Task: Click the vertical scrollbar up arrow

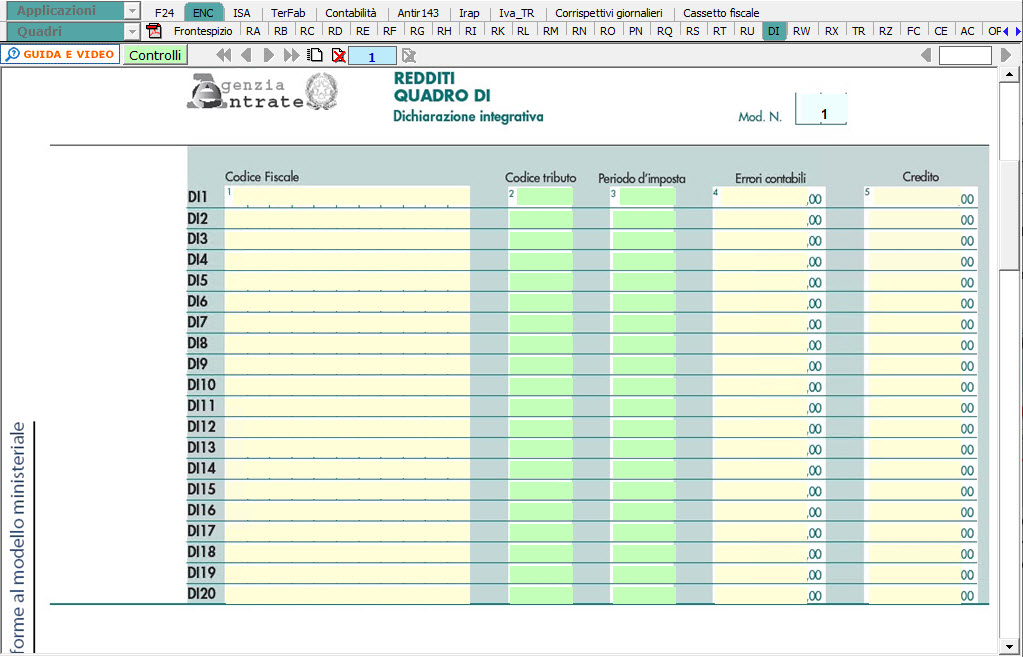Action: point(1008,74)
